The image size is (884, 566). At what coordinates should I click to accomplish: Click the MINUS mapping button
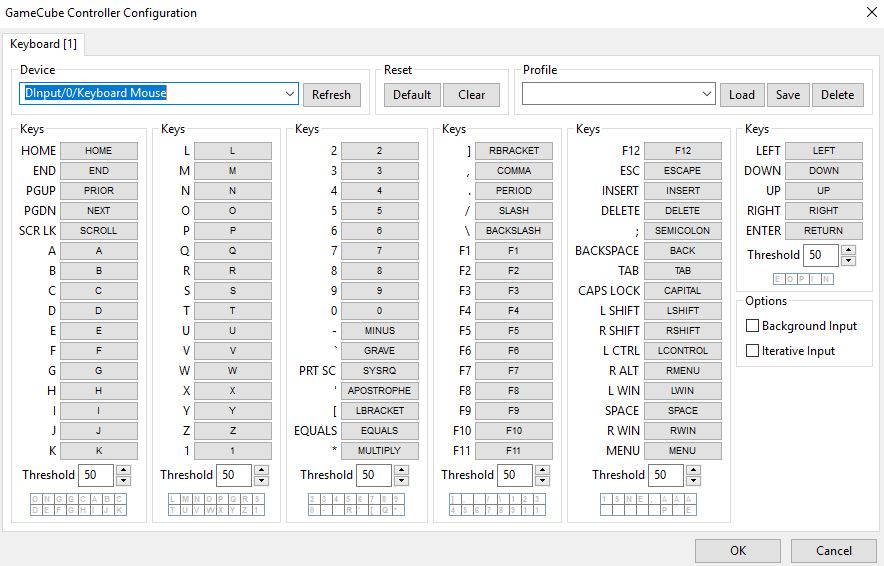(379, 330)
